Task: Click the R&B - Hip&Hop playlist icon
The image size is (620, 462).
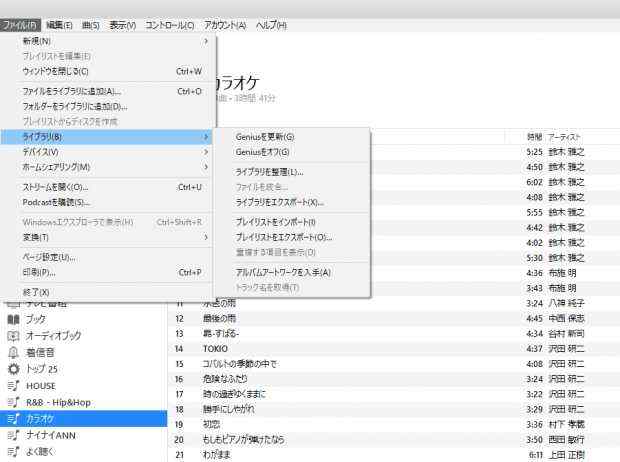Action: pos(13,403)
